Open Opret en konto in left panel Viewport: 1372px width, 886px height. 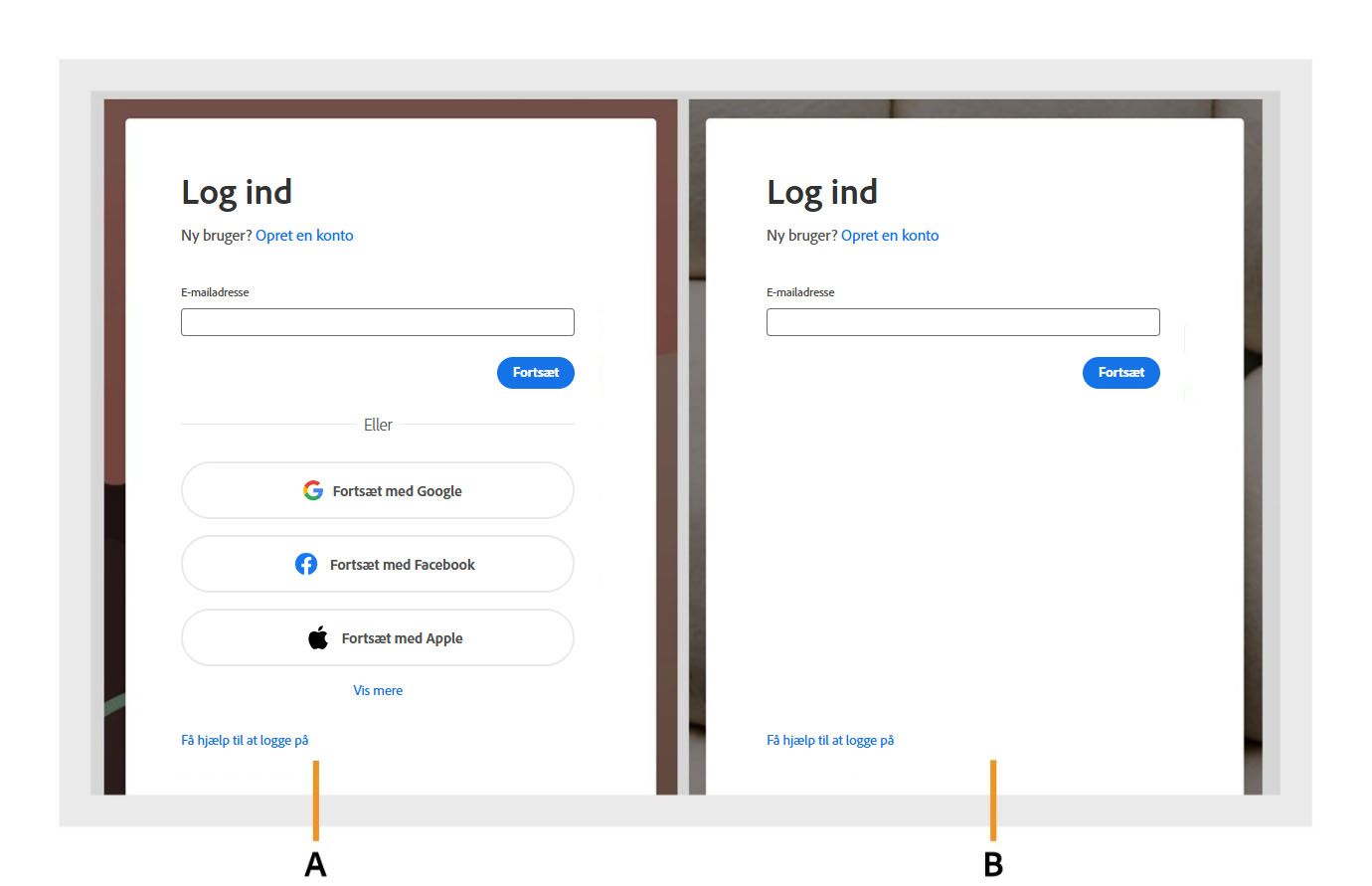click(304, 235)
